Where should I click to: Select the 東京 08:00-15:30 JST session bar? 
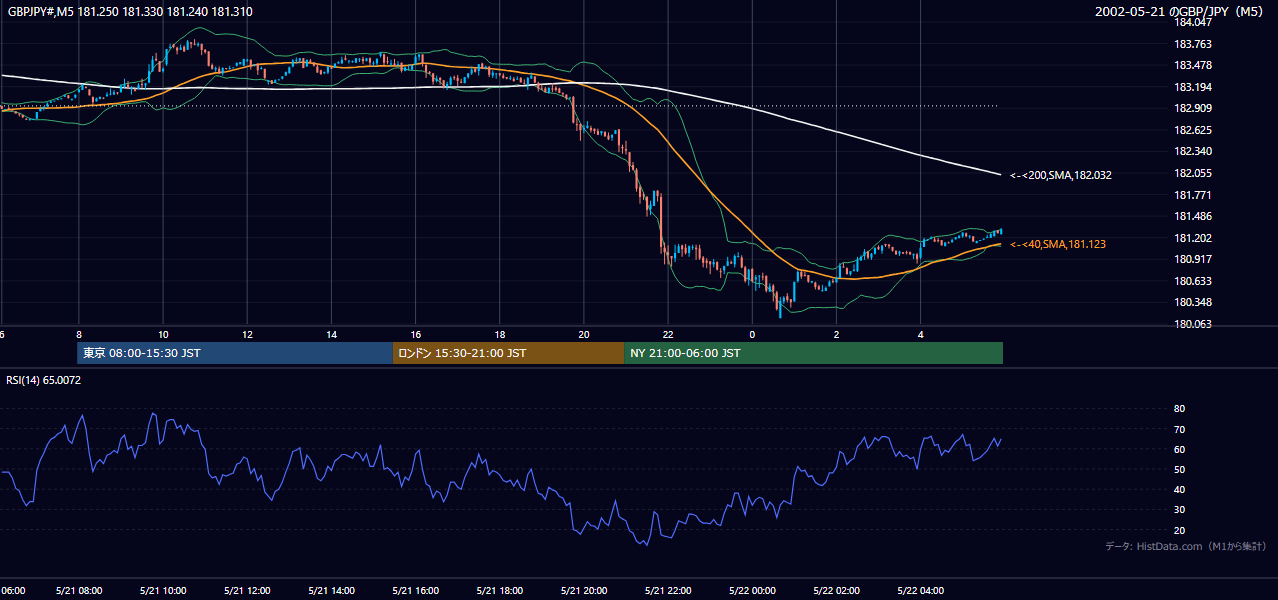(235, 353)
